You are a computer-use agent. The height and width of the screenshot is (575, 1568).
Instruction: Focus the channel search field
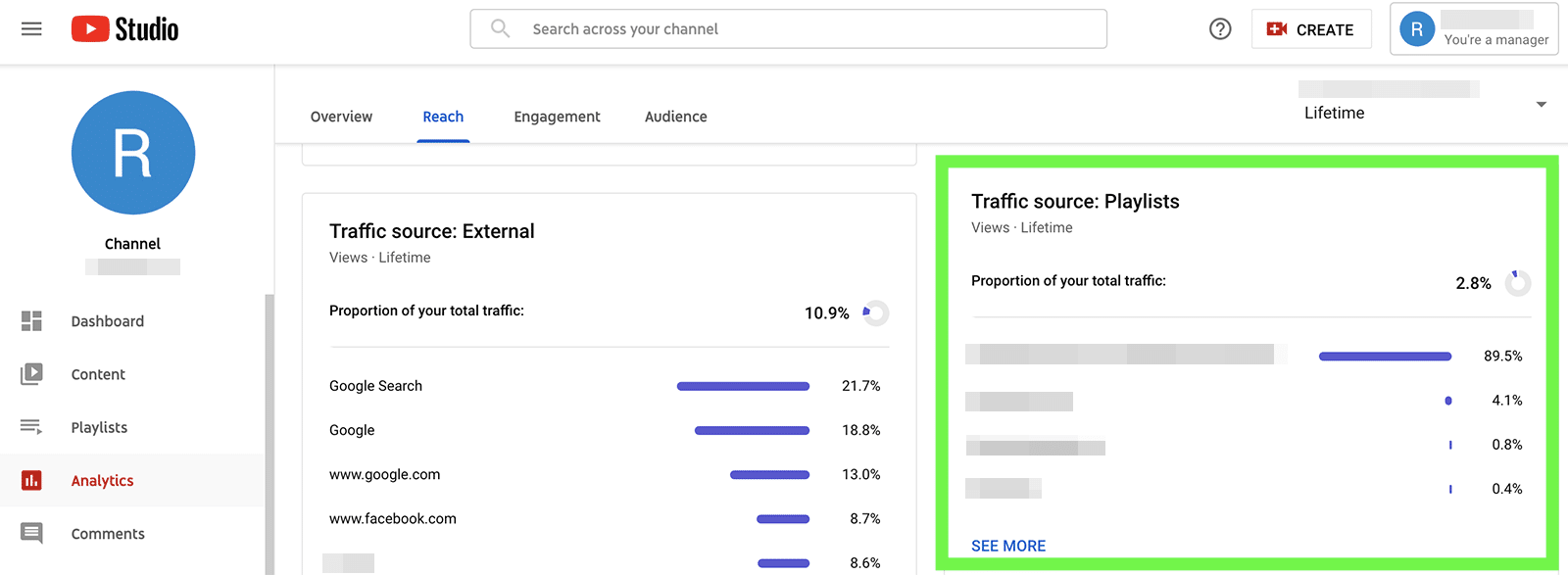[x=804, y=29]
